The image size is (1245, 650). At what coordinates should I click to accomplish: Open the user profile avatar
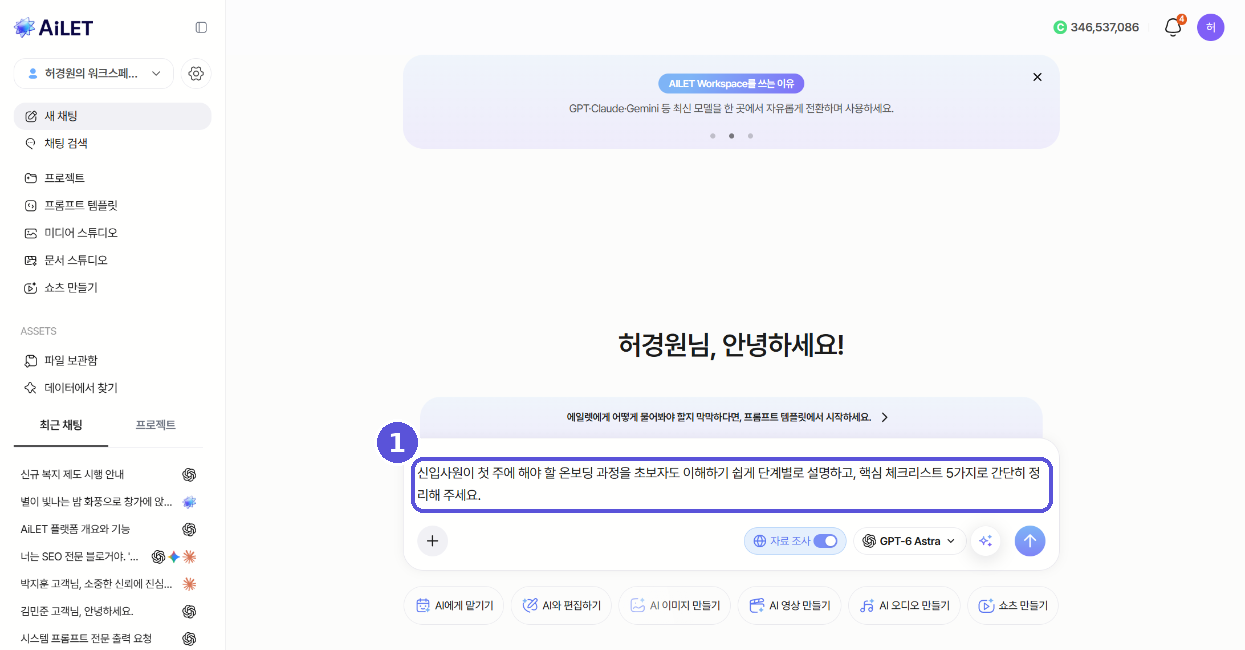(x=1210, y=27)
